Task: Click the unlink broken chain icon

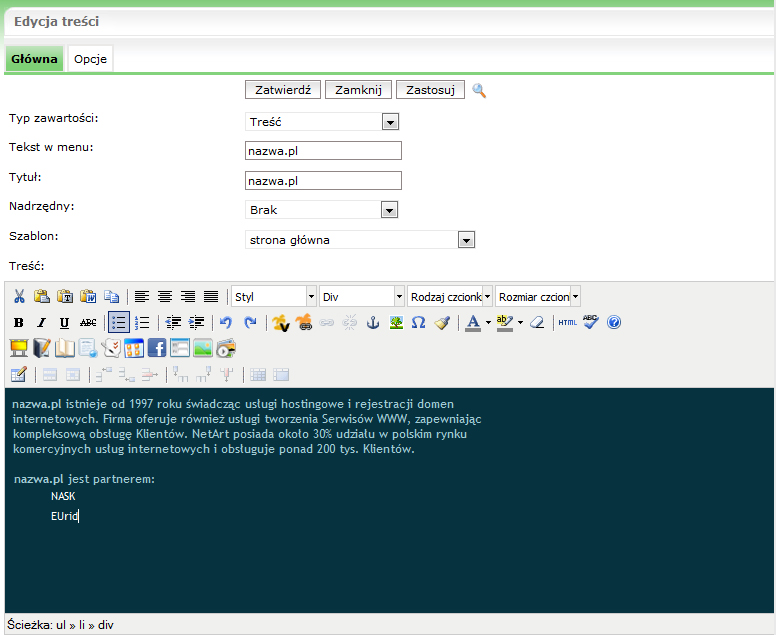Action: (x=349, y=323)
